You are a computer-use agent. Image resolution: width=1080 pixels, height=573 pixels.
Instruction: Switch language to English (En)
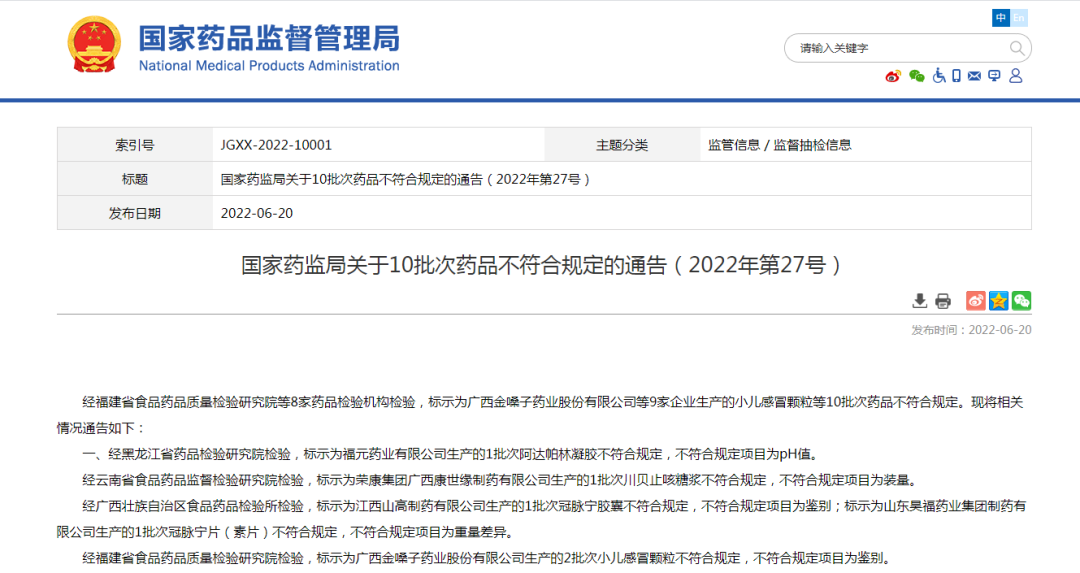tap(1019, 18)
